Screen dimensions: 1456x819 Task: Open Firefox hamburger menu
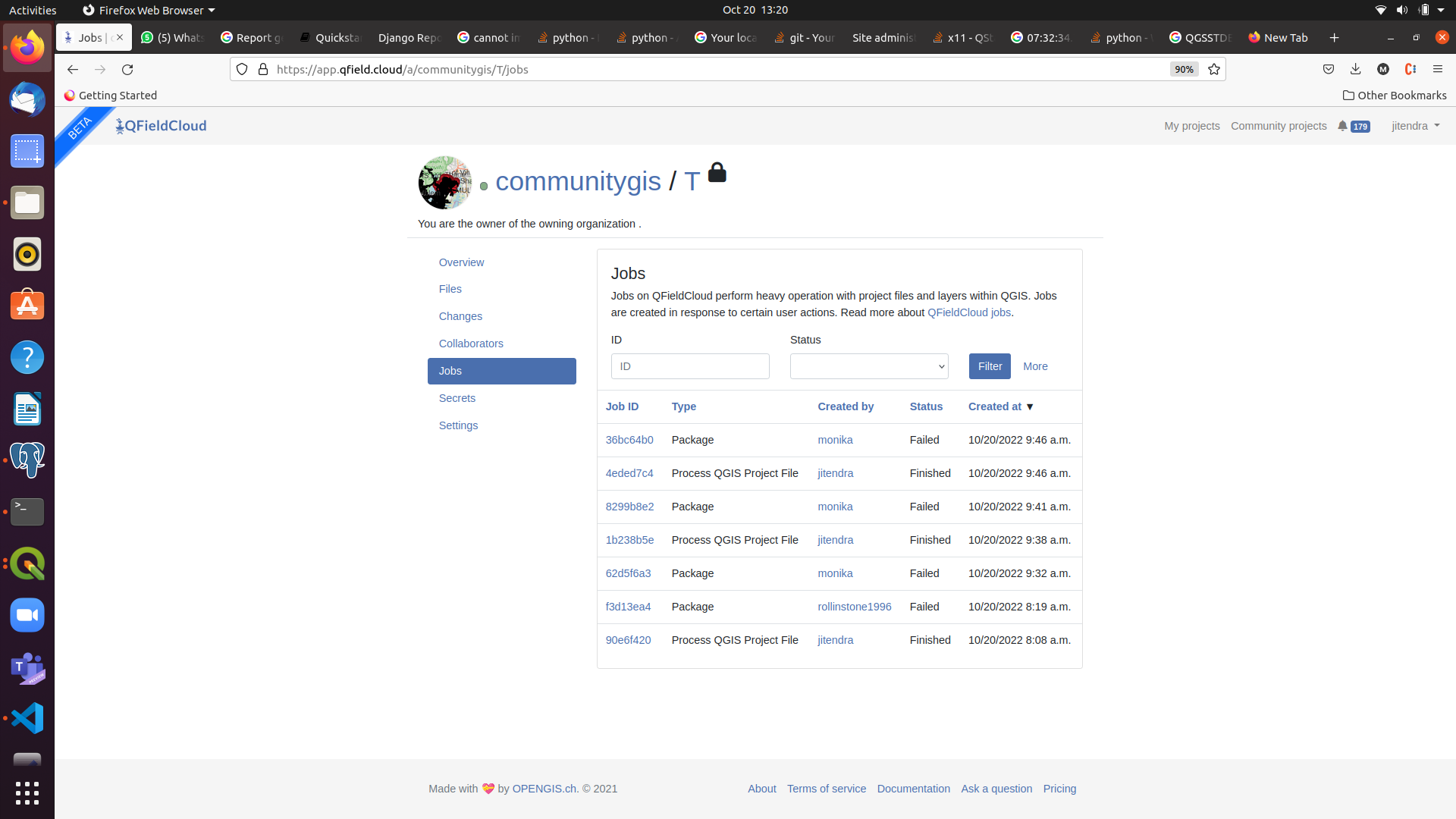[1437, 69]
